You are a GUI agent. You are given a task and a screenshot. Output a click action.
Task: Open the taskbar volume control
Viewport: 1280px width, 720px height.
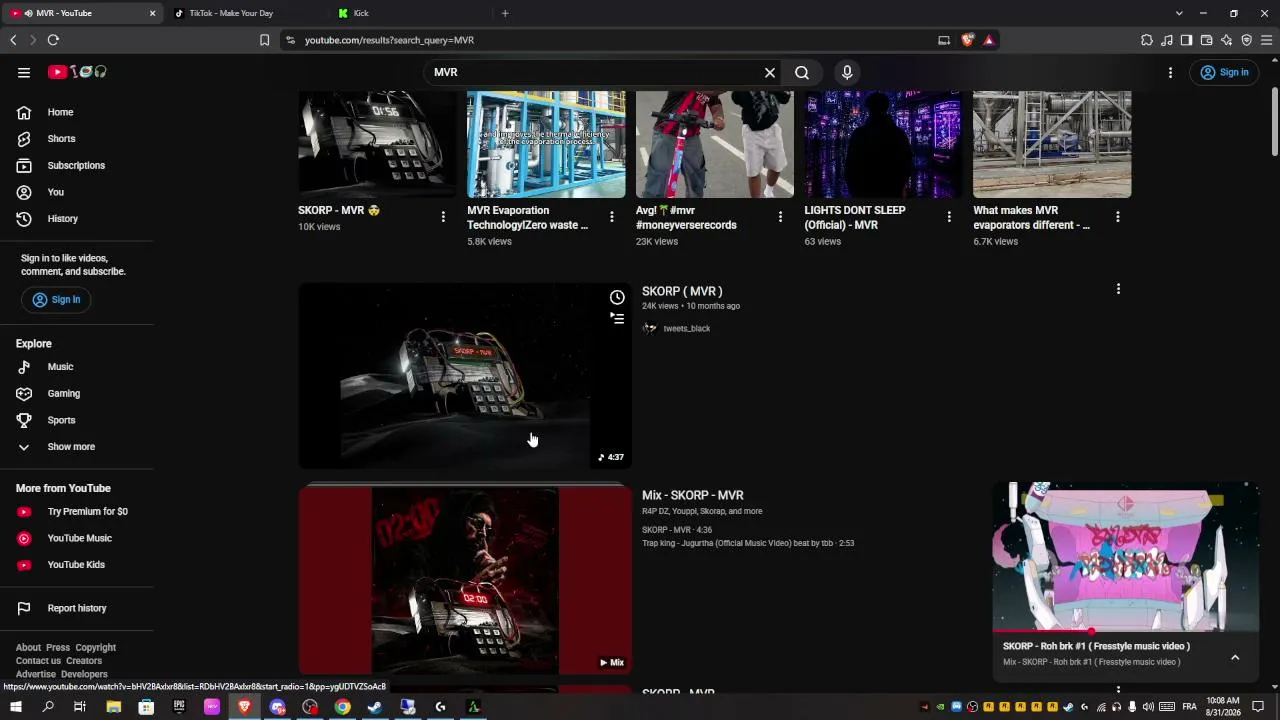[1148, 707]
